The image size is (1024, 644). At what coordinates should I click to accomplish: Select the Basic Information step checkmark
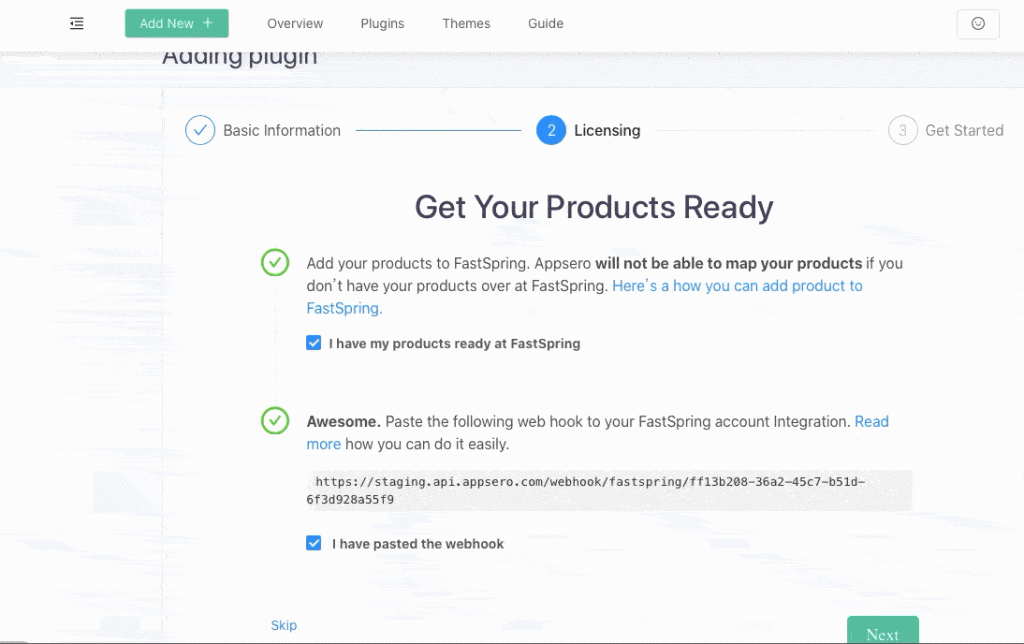click(x=200, y=130)
